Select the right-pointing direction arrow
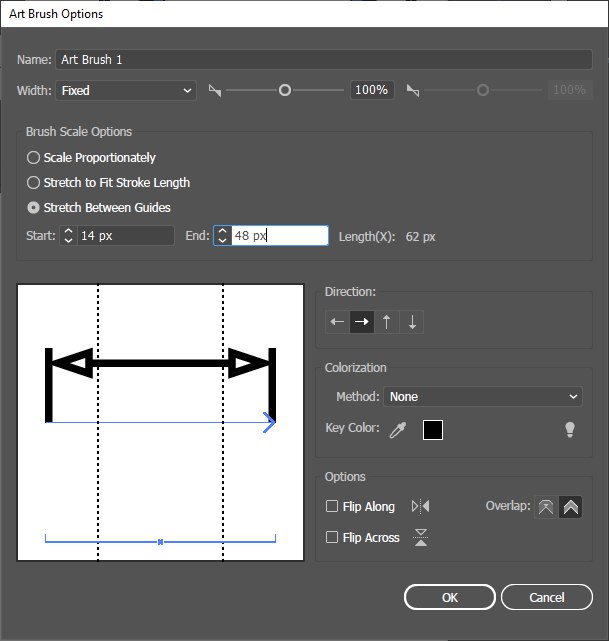The height and width of the screenshot is (641, 609). tap(362, 322)
